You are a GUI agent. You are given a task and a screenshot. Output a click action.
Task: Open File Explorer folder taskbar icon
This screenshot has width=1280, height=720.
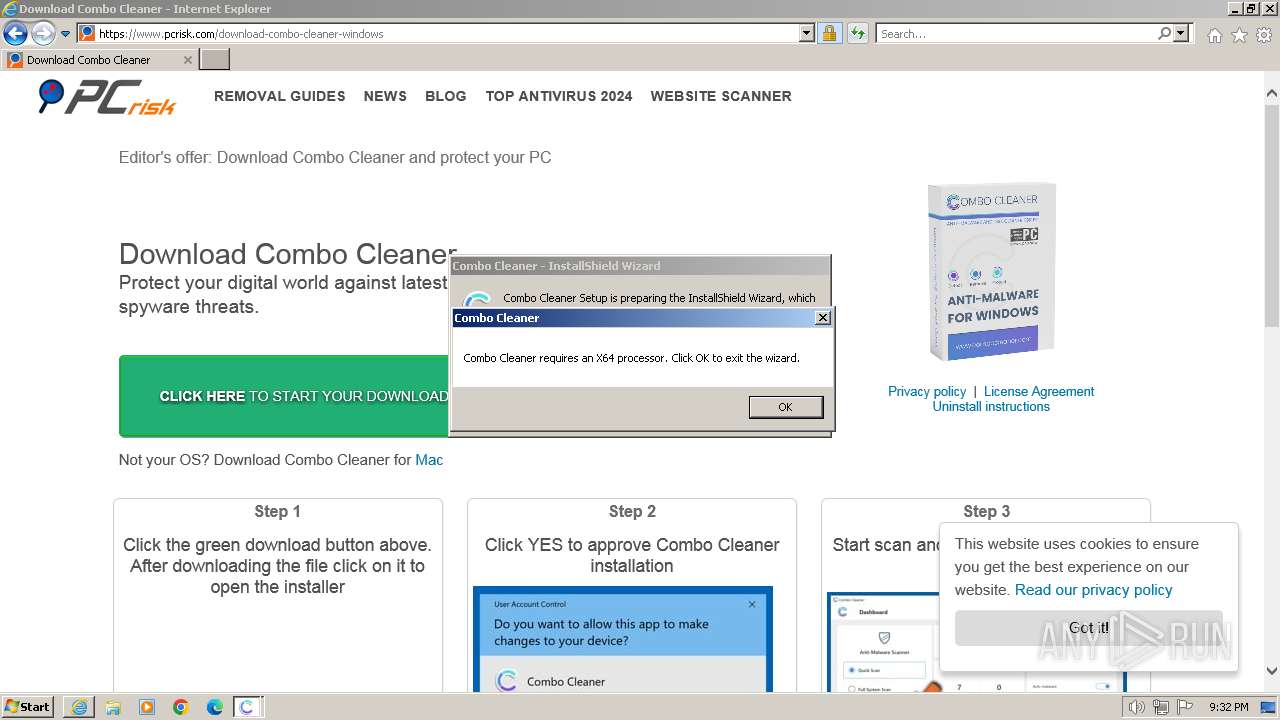(113, 707)
